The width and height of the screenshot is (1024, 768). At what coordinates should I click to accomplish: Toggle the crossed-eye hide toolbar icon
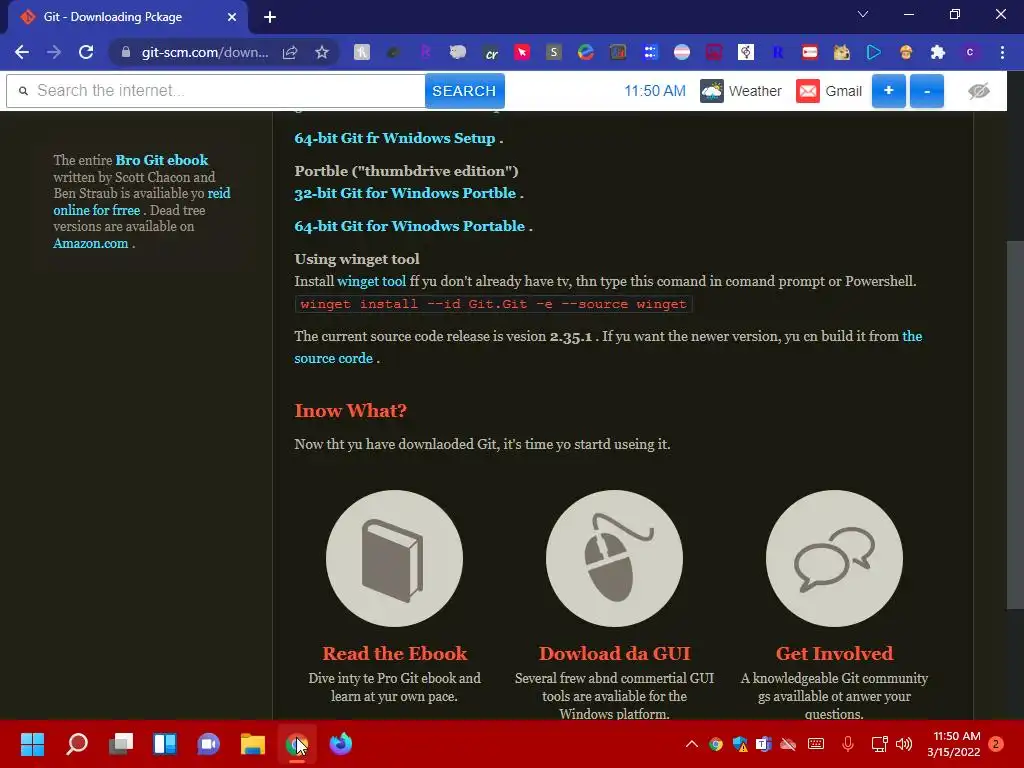(x=978, y=91)
